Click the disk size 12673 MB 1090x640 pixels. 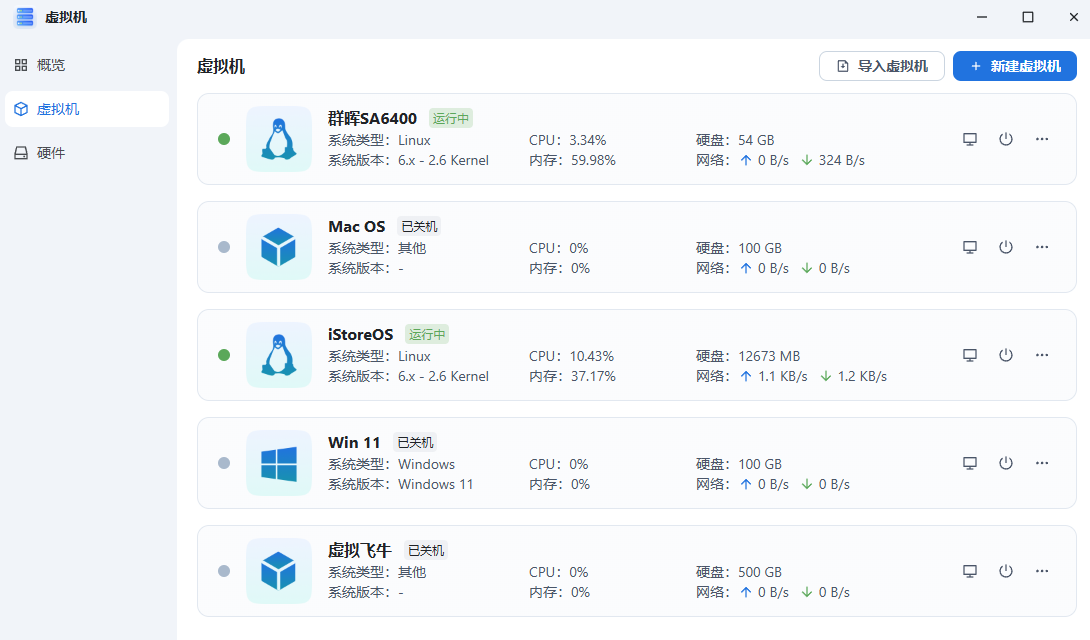click(x=770, y=356)
